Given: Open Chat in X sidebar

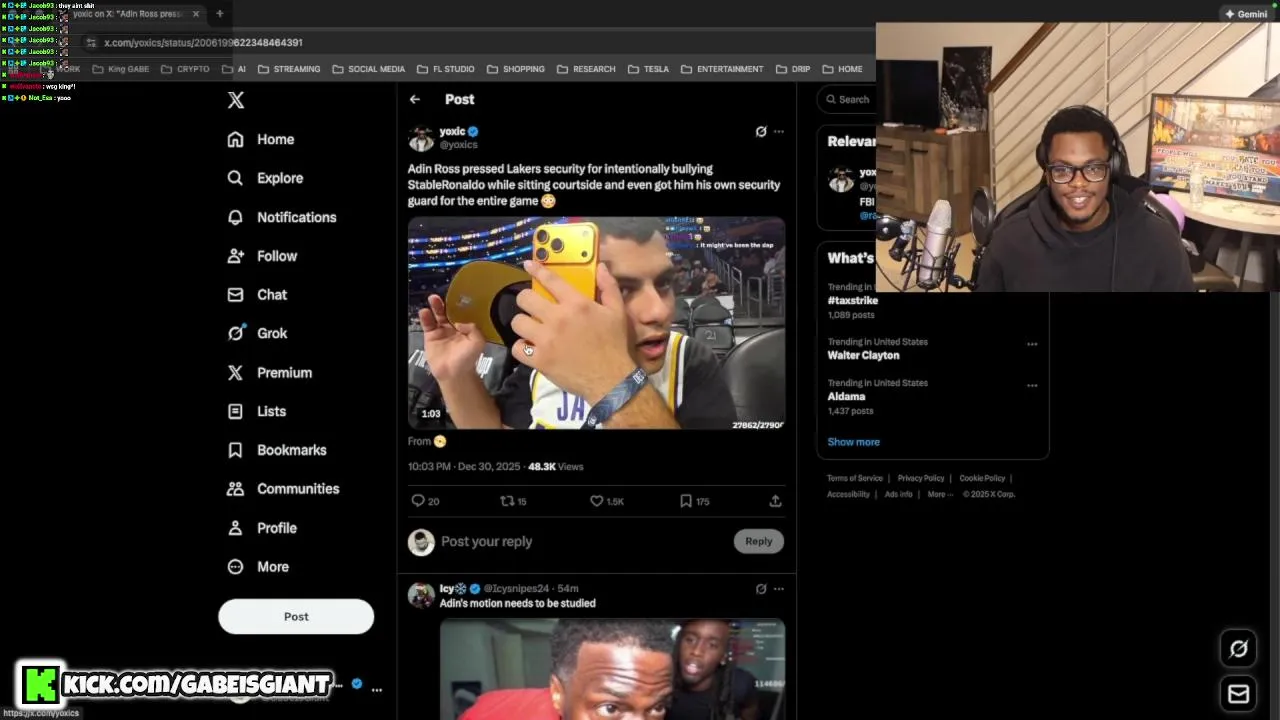Looking at the screenshot, I should coord(257,295).
